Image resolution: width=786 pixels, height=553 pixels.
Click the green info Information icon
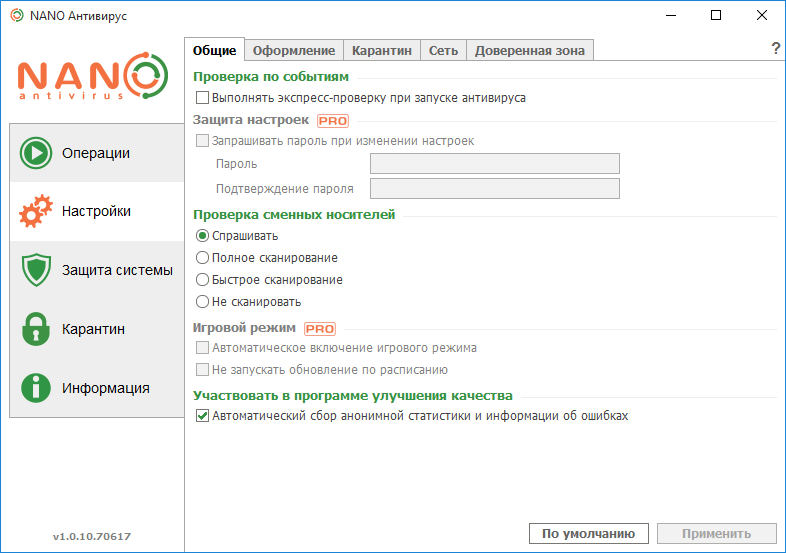click(36, 388)
